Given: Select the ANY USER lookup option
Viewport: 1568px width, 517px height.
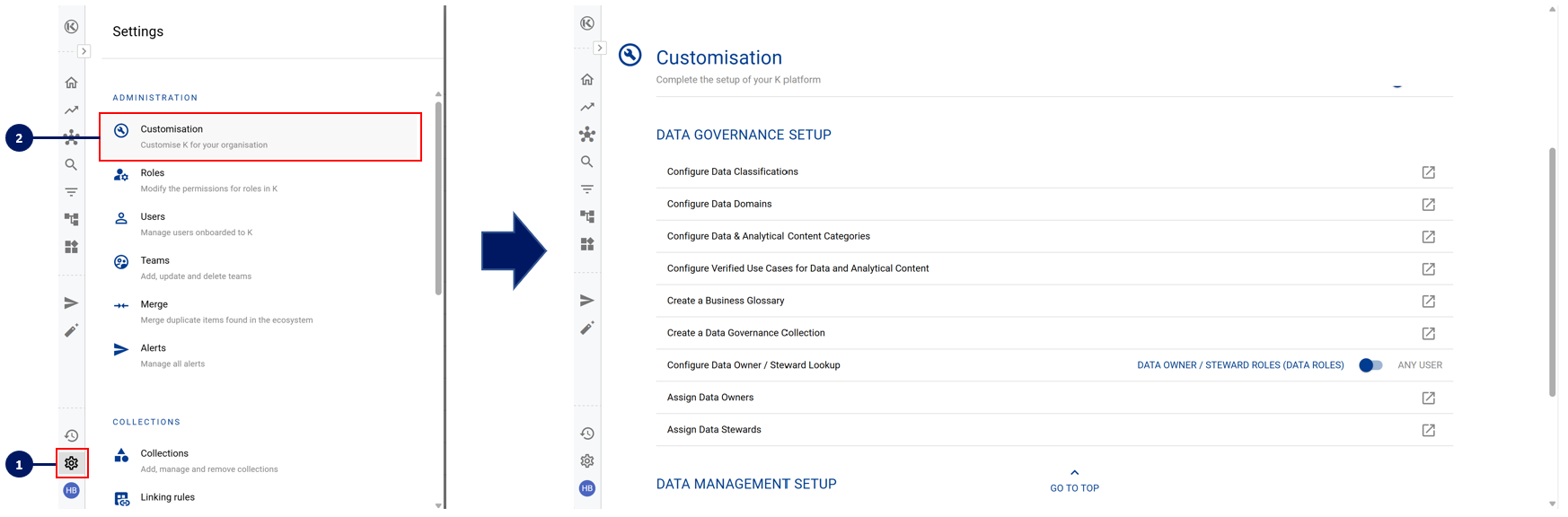Looking at the screenshot, I should point(1420,365).
